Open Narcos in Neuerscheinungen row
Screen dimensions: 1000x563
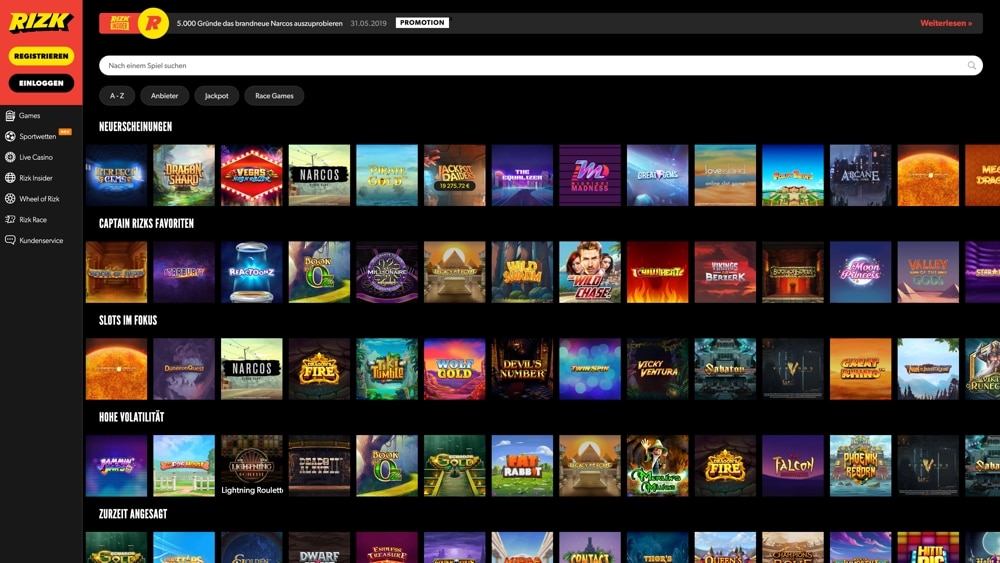(x=319, y=175)
